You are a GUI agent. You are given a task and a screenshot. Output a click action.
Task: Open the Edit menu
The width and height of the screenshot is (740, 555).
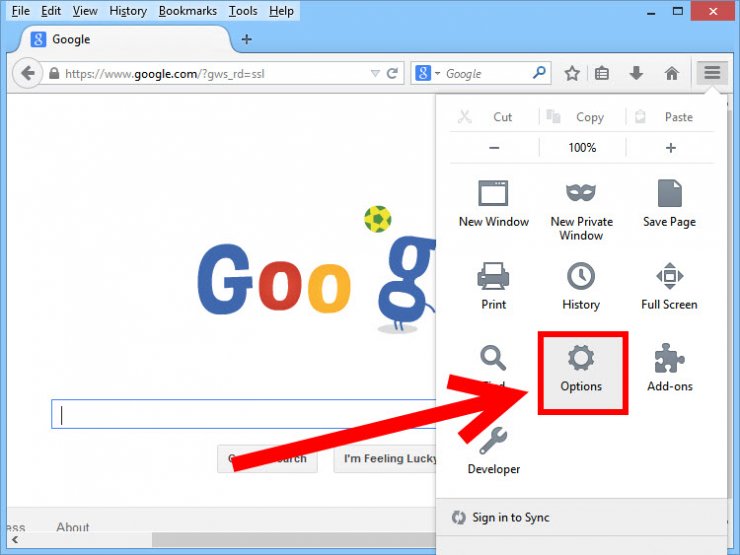(x=51, y=10)
